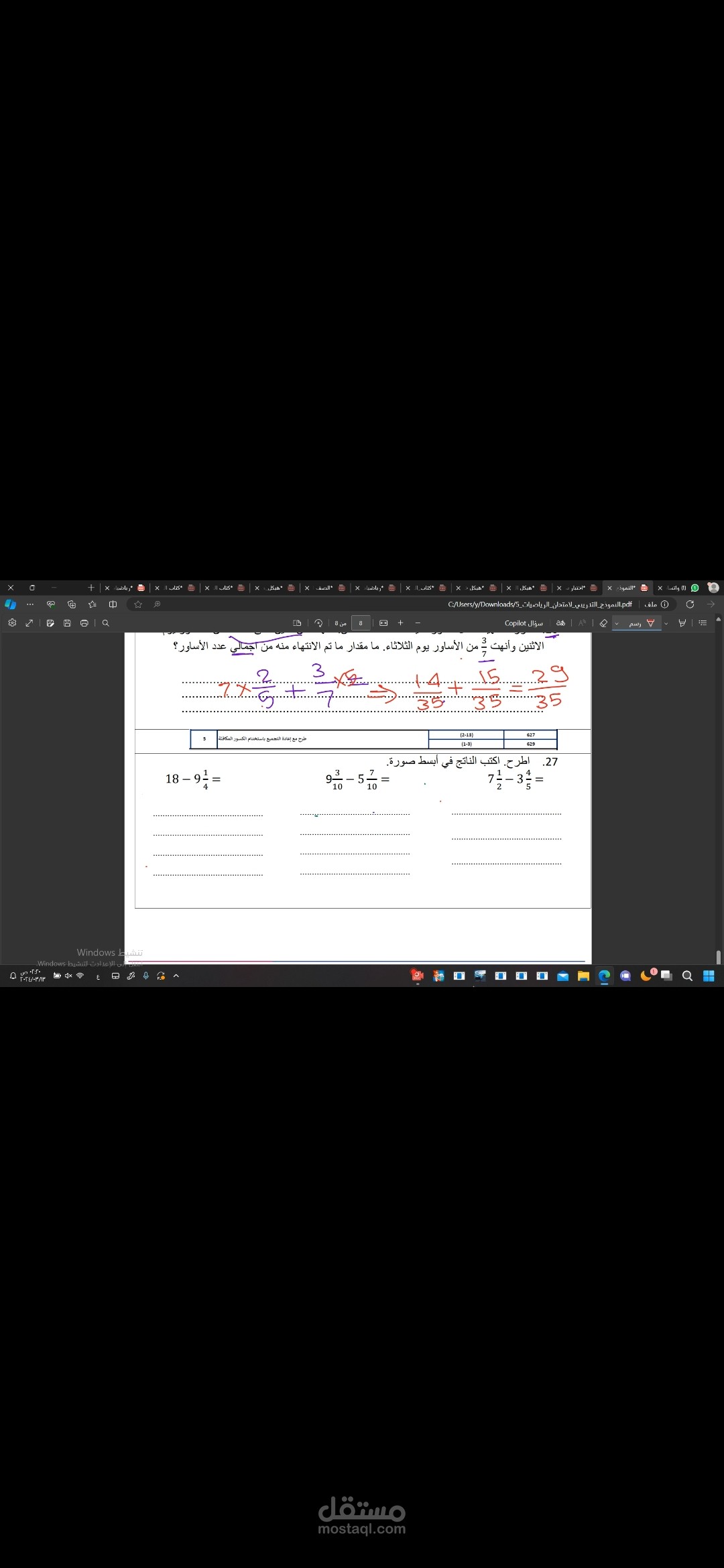Toggle the muted volume tray icon

[68, 976]
